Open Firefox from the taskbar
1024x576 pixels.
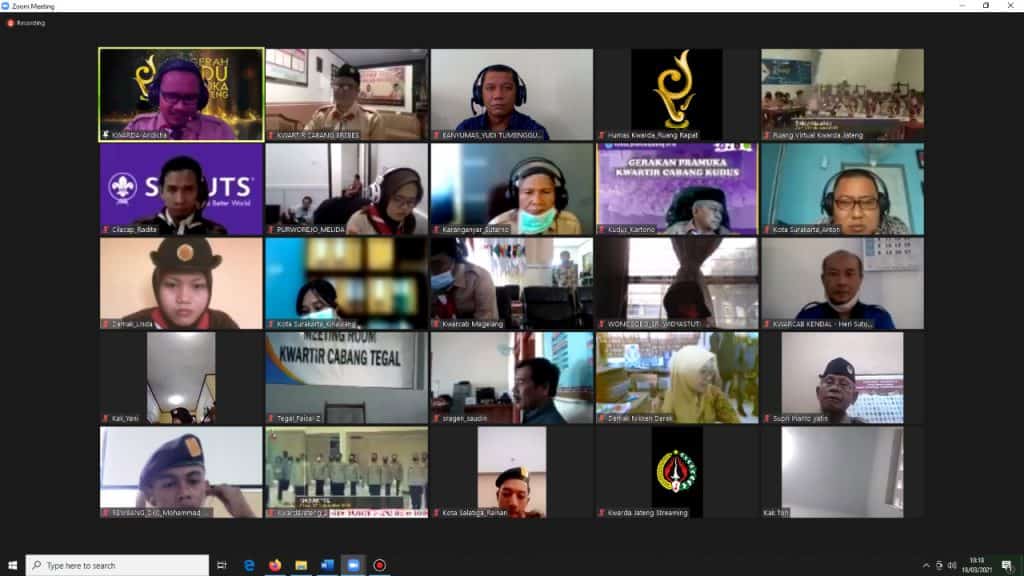coord(275,565)
